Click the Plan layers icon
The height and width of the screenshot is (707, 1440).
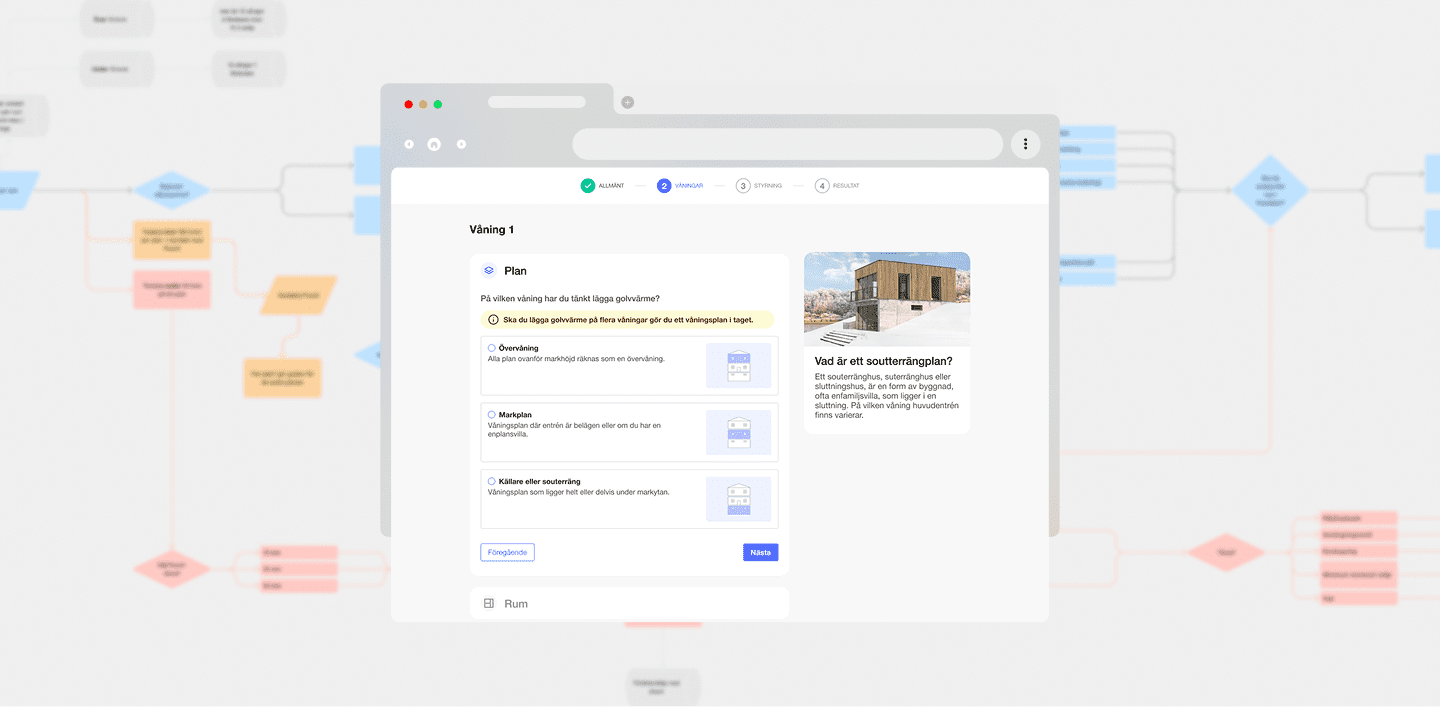tap(489, 271)
